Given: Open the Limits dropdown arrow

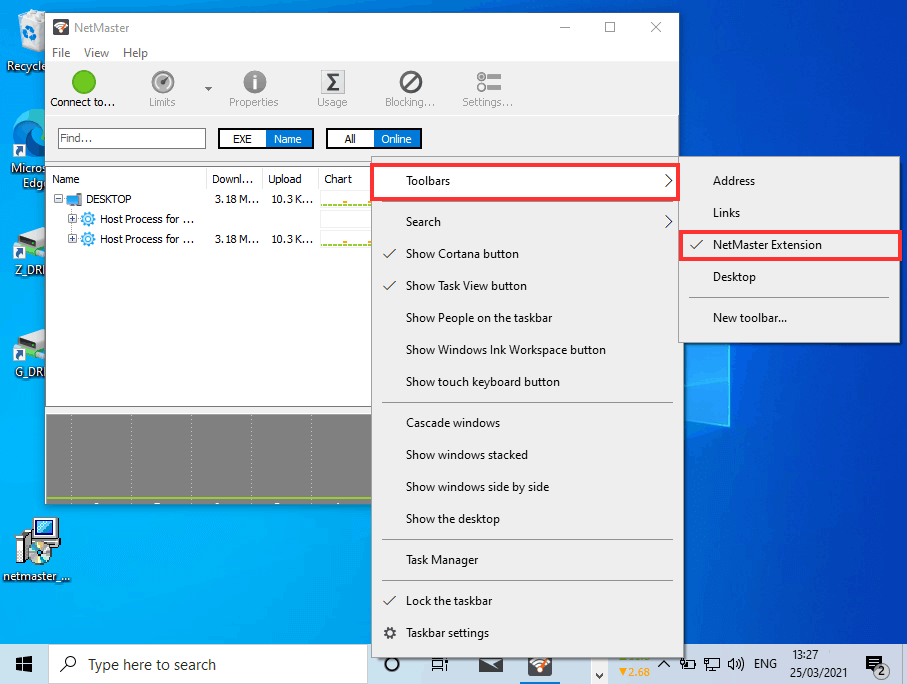Looking at the screenshot, I should click(x=208, y=89).
